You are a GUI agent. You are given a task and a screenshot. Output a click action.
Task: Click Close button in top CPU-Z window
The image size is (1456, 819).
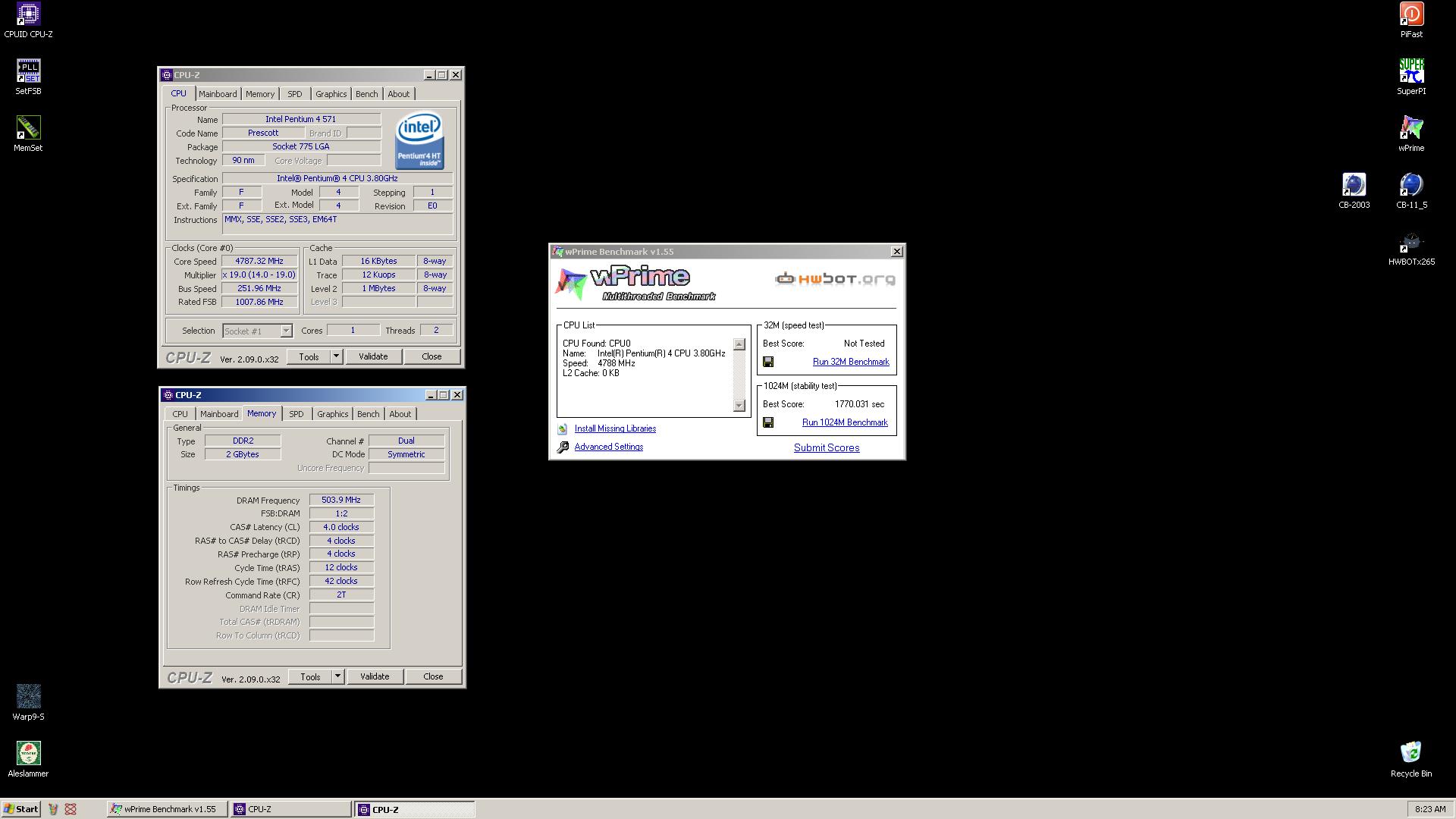pos(431,356)
